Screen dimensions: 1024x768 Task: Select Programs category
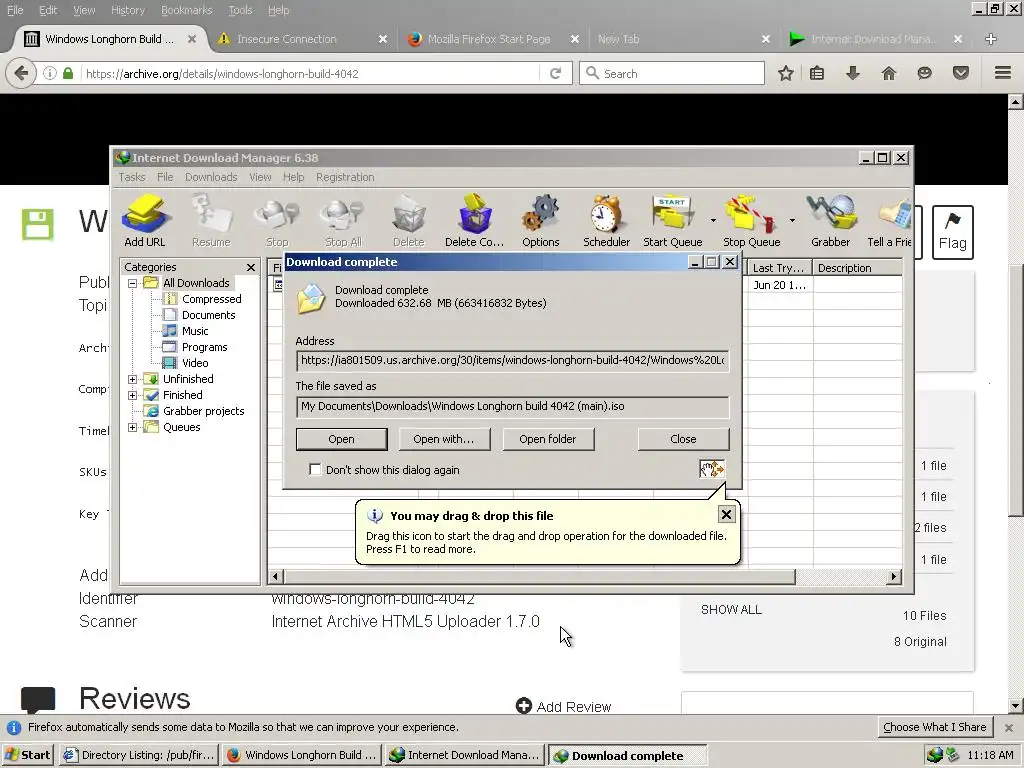(x=204, y=347)
